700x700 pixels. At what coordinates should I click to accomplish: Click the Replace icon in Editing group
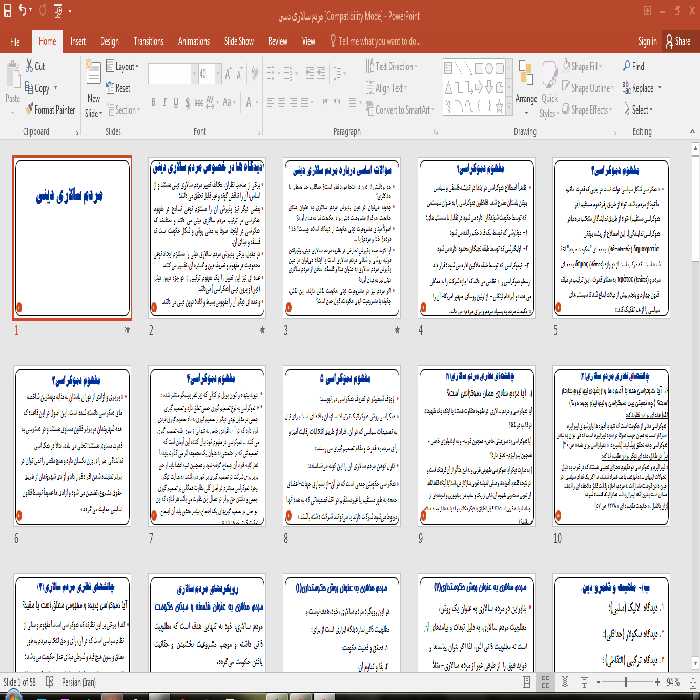(x=626, y=88)
